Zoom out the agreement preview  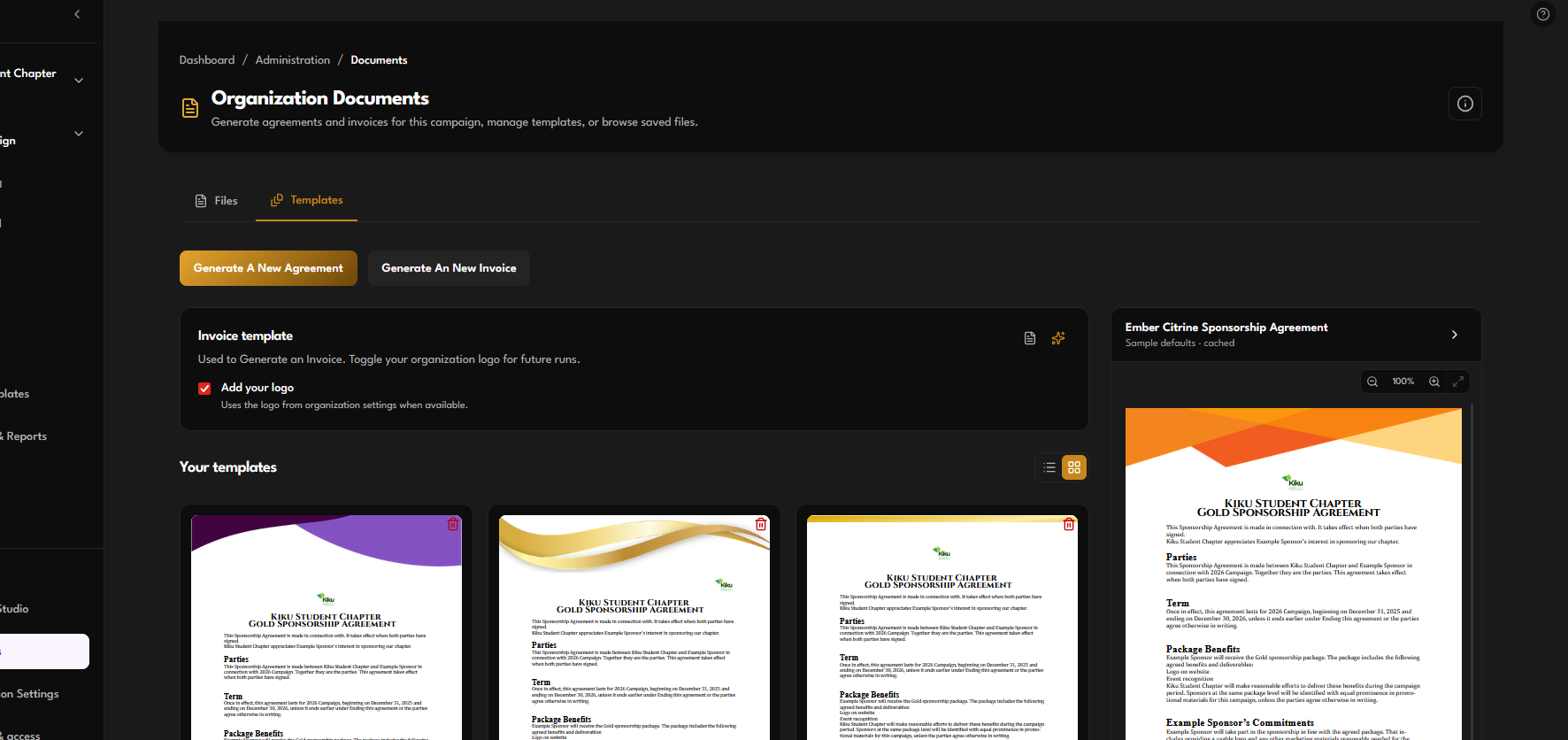1372,382
